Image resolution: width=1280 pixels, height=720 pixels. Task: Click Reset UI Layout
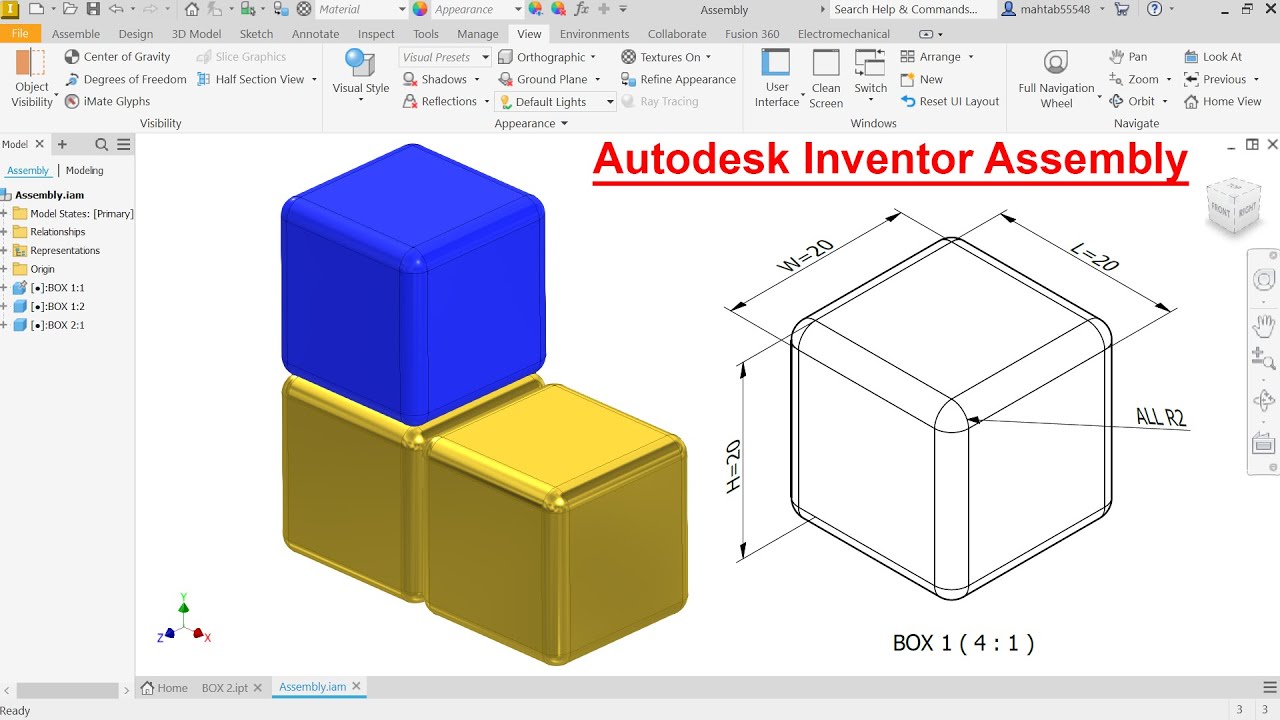coord(950,101)
